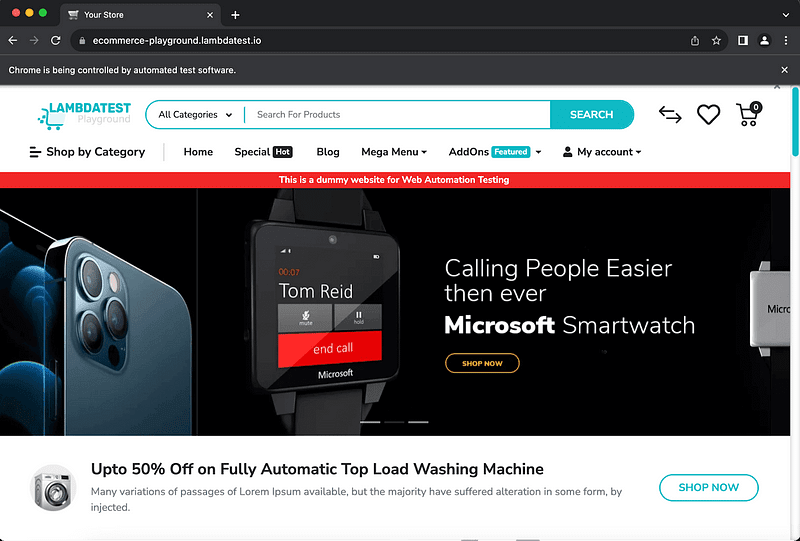
Task: Click the page vertical scrollbar thumb
Action: coord(795,121)
